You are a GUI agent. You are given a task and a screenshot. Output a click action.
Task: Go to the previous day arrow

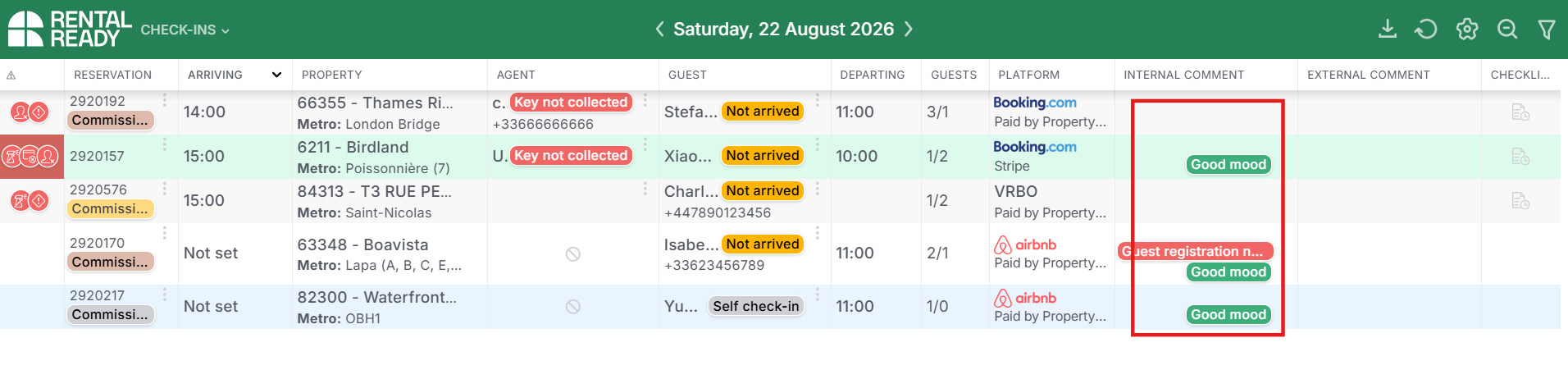click(x=659, y=30)
